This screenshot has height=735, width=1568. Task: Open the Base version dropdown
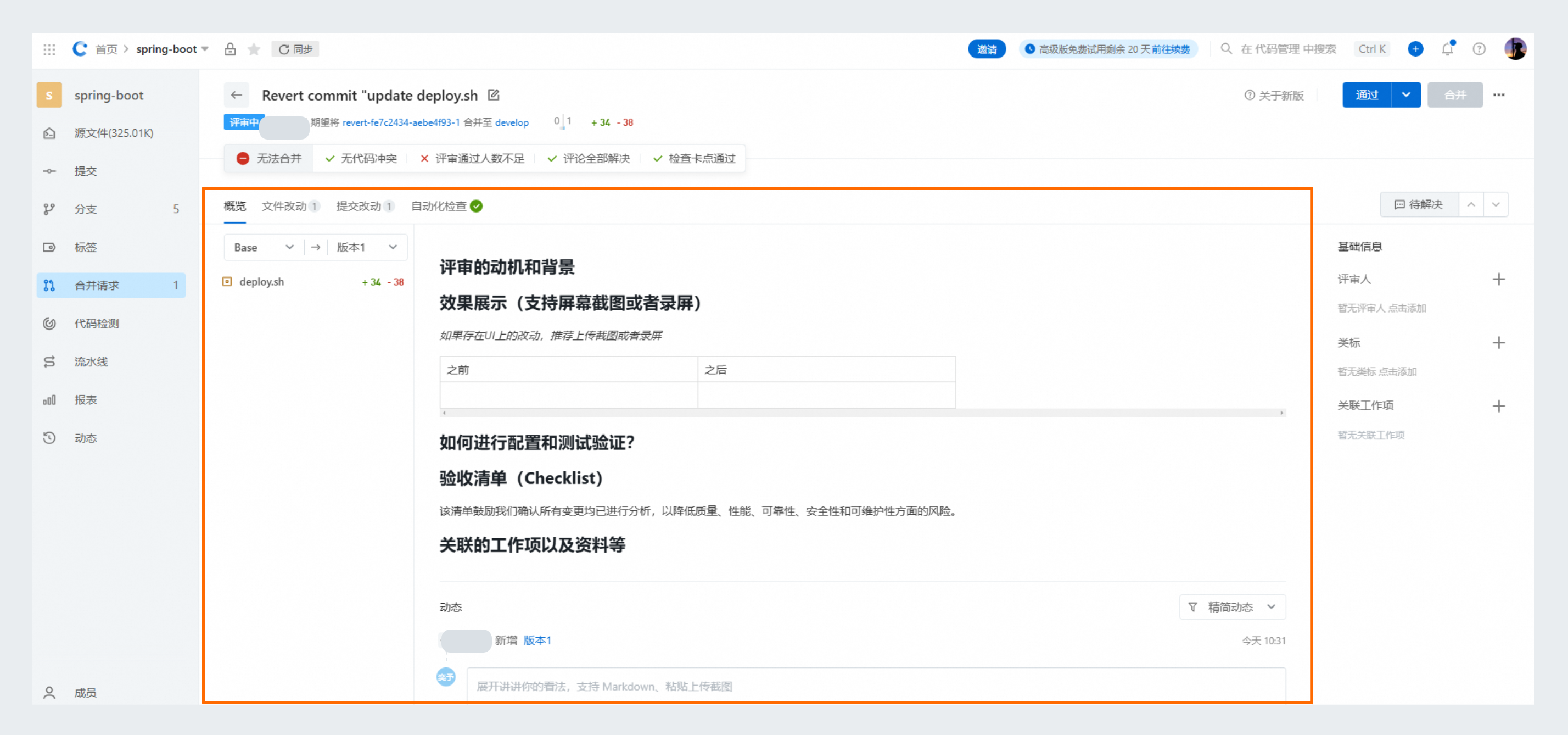pyautogui.click(x=264, y=247)
